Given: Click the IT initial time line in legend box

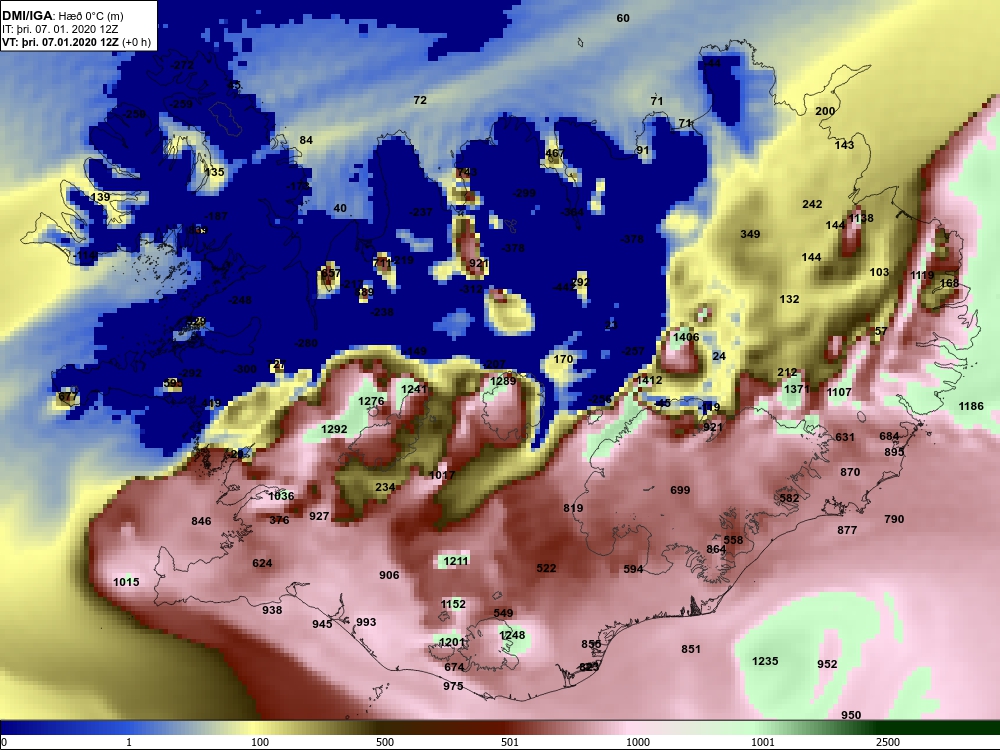Looking at the screenshot, I should tap(60, 29).
